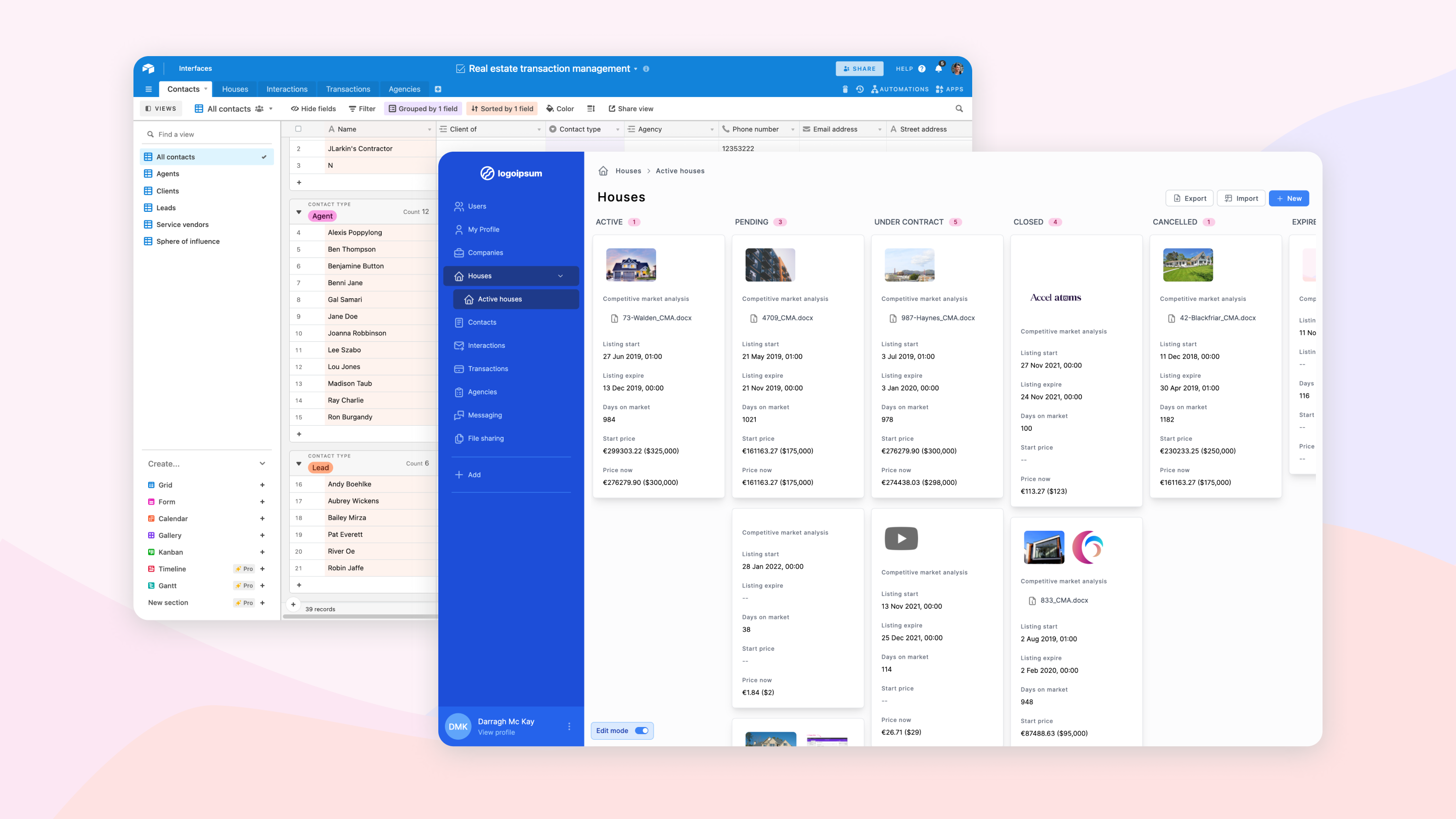Open Automations in the top bar
The image size is (1456, 819).
[900, 89]
